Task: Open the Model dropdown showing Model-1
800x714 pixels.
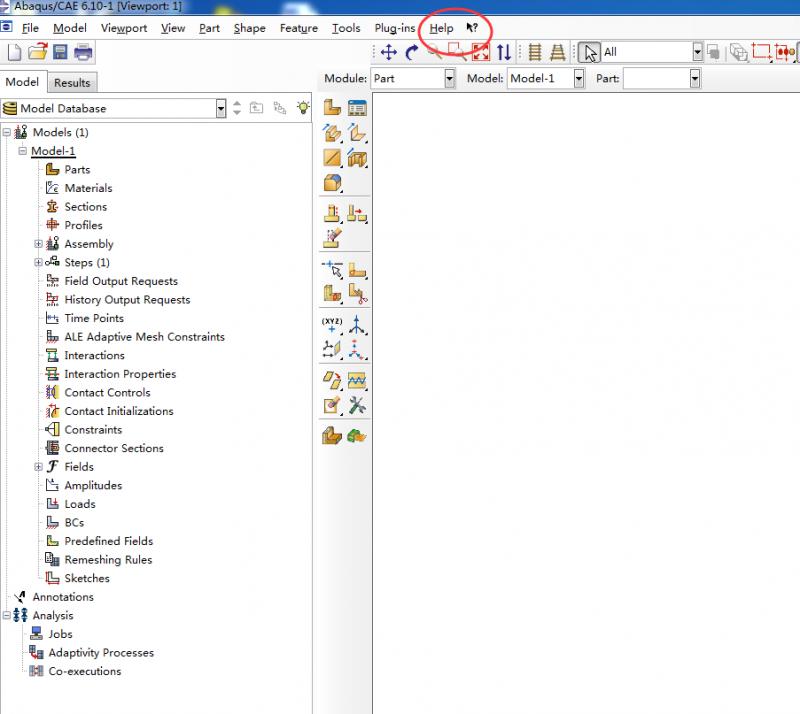Action: 579,79
